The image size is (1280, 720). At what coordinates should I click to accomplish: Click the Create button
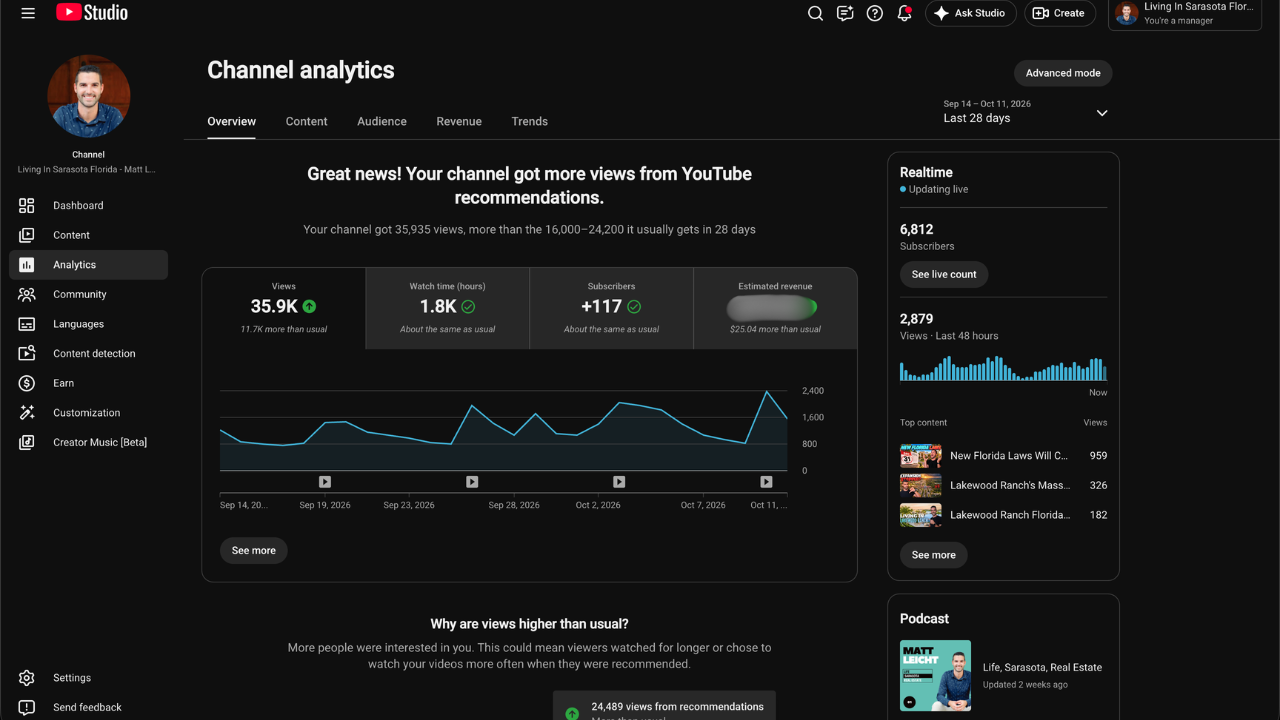(x=1059, y=13)
